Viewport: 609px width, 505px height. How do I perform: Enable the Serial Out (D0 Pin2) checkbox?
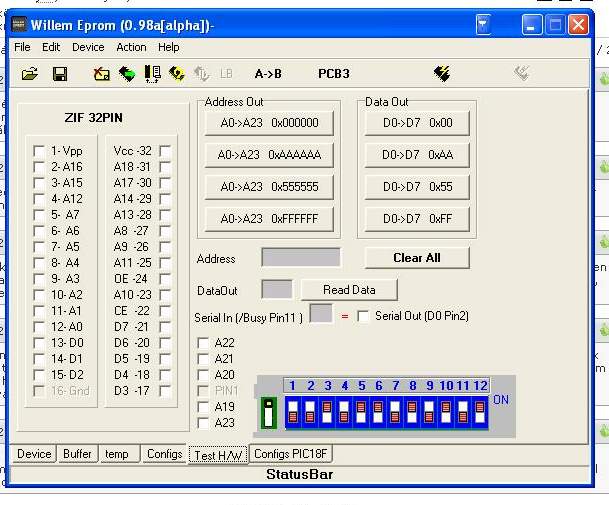[x=364, y=316]
